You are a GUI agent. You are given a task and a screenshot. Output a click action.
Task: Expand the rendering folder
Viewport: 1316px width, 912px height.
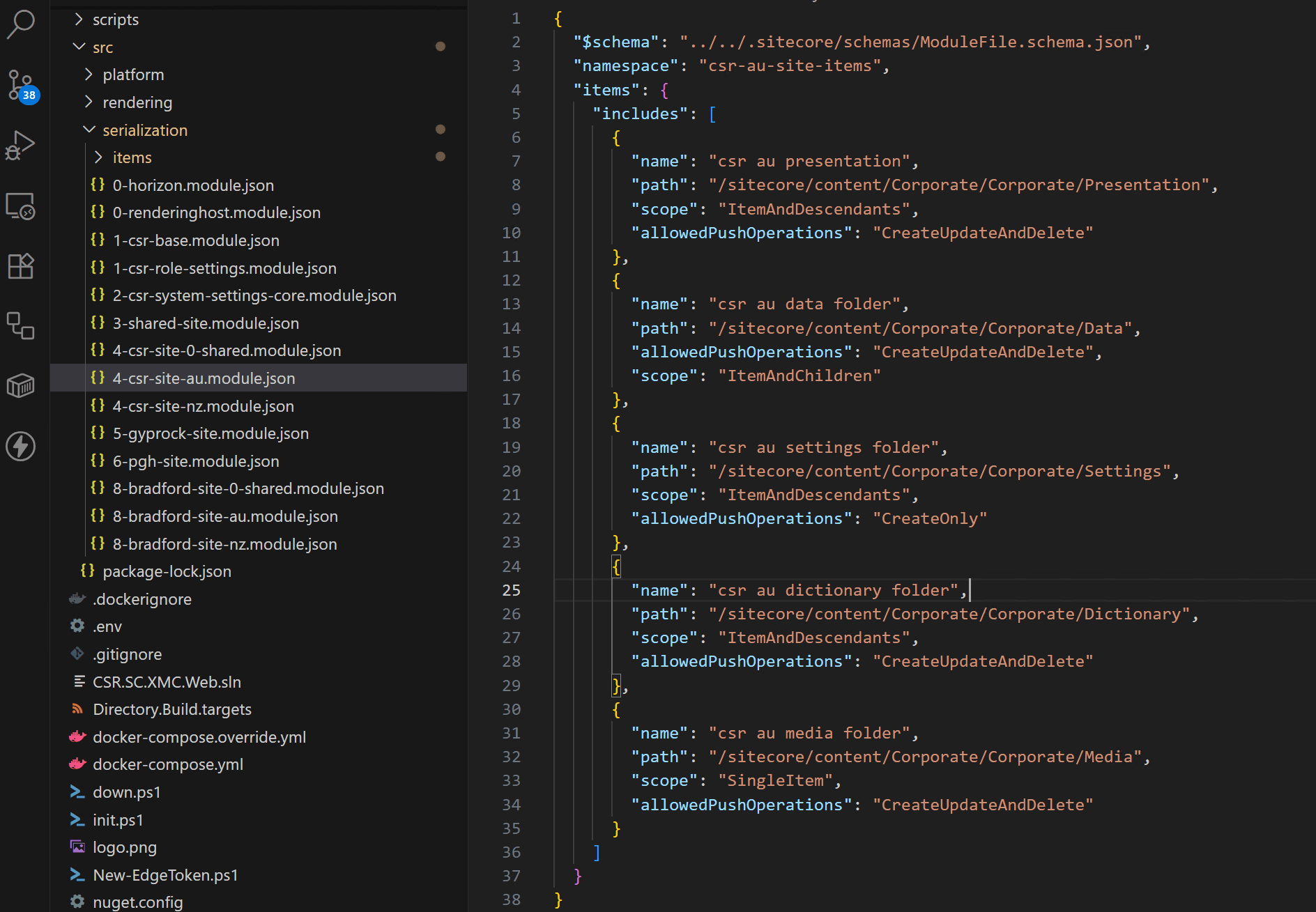[137, 102]
